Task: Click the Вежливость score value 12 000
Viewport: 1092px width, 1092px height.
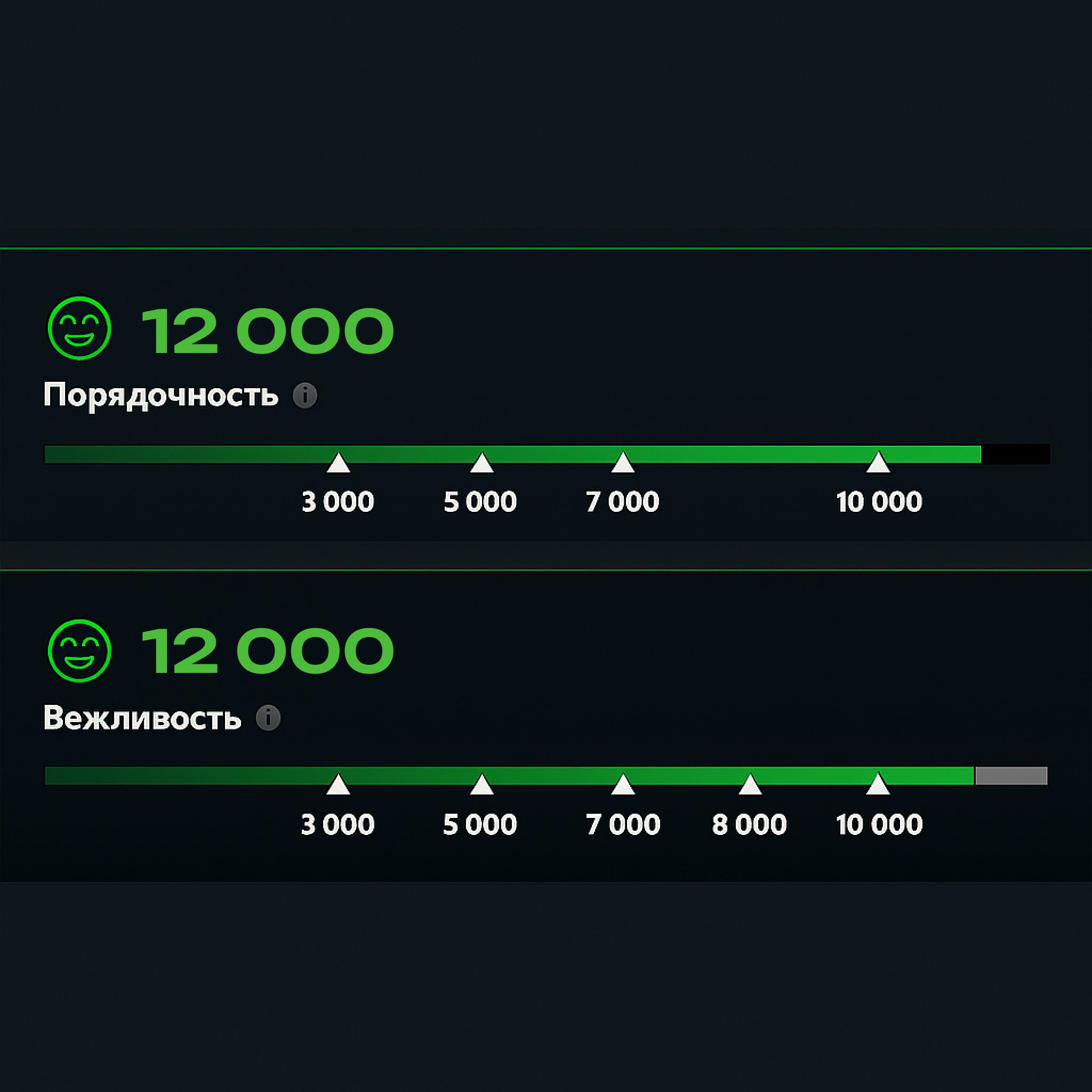Action: click(267, 651)
